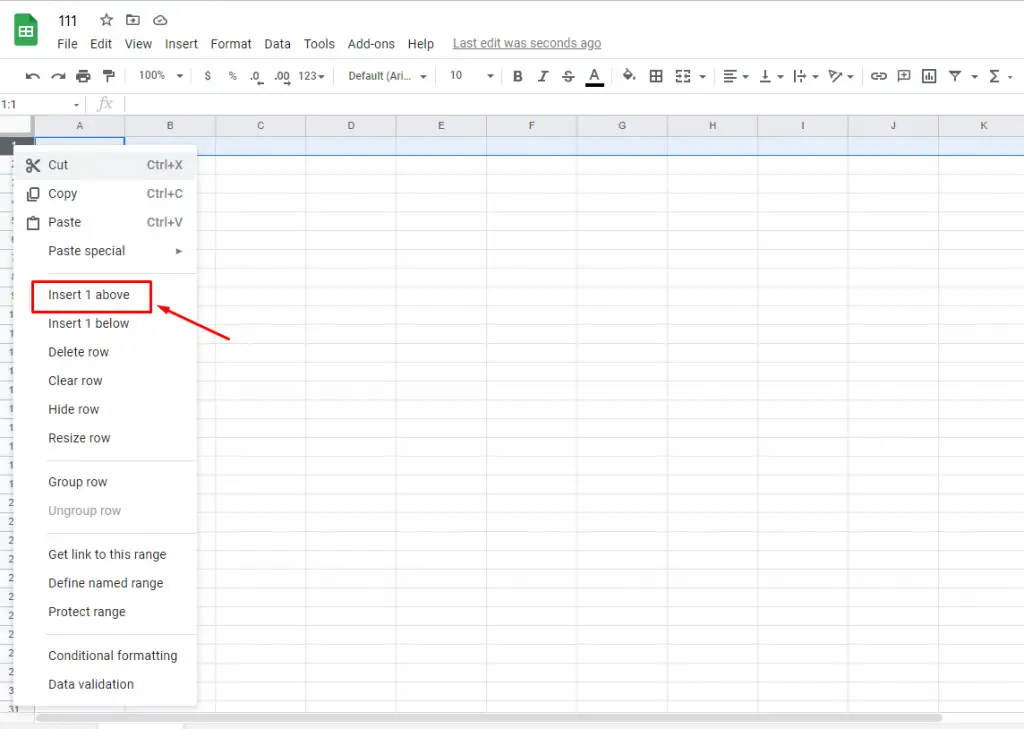Insert a chart from toolbar
The image size is (1024, 729).
click(x=929, y=76)
